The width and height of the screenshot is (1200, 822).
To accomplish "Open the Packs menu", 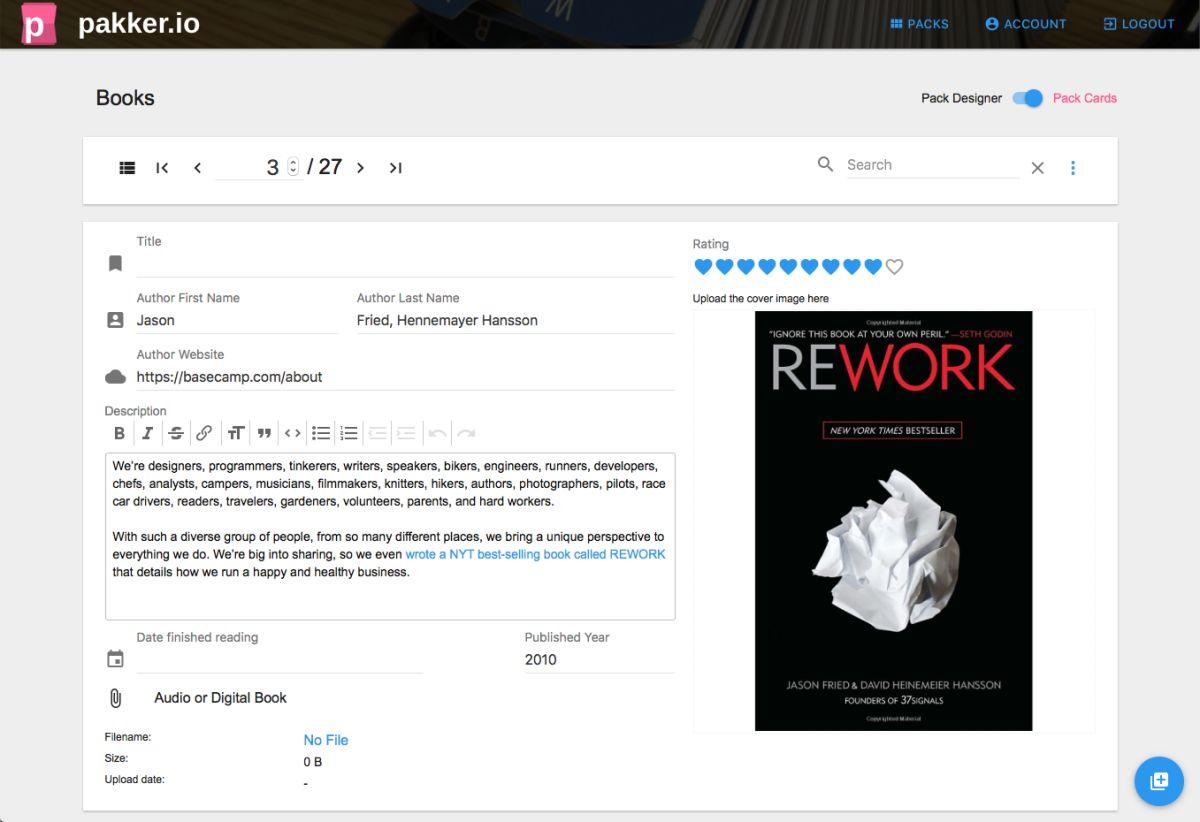I will point(919,24).
